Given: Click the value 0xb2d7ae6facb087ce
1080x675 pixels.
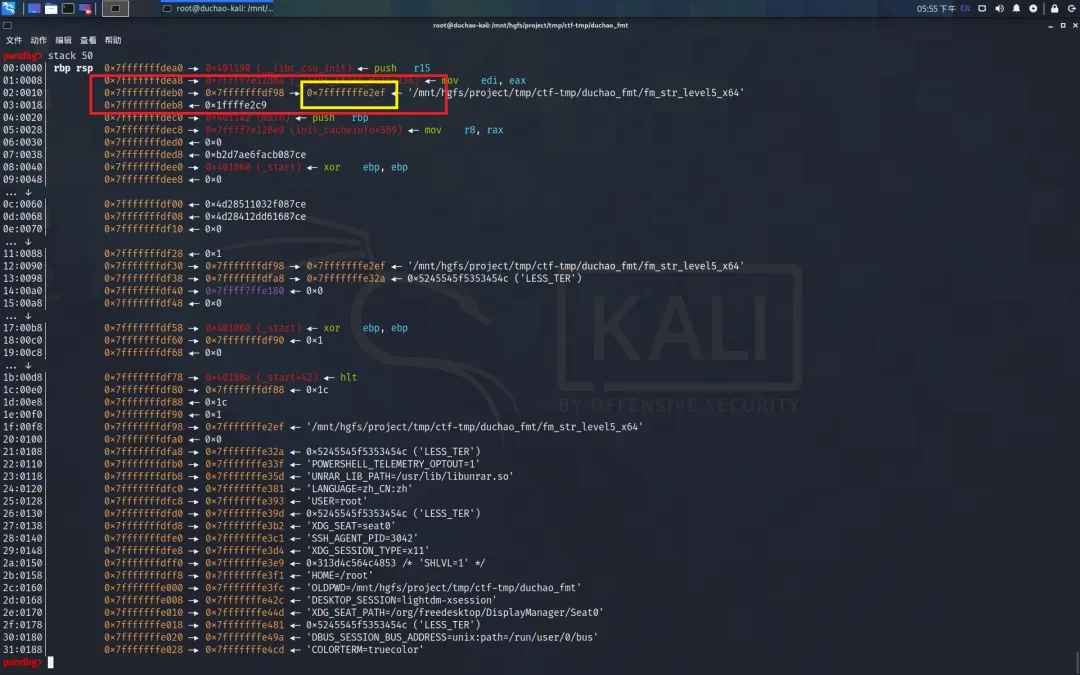Looking at the screenshot, I should [x=256, y=154].
